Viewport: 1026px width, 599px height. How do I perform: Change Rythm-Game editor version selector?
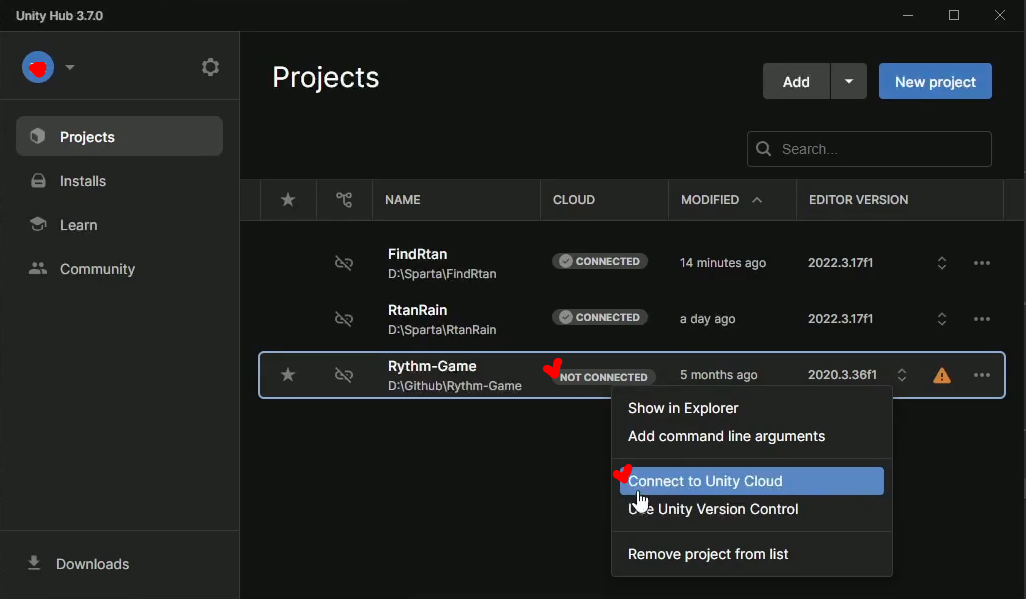click(902, 375)
